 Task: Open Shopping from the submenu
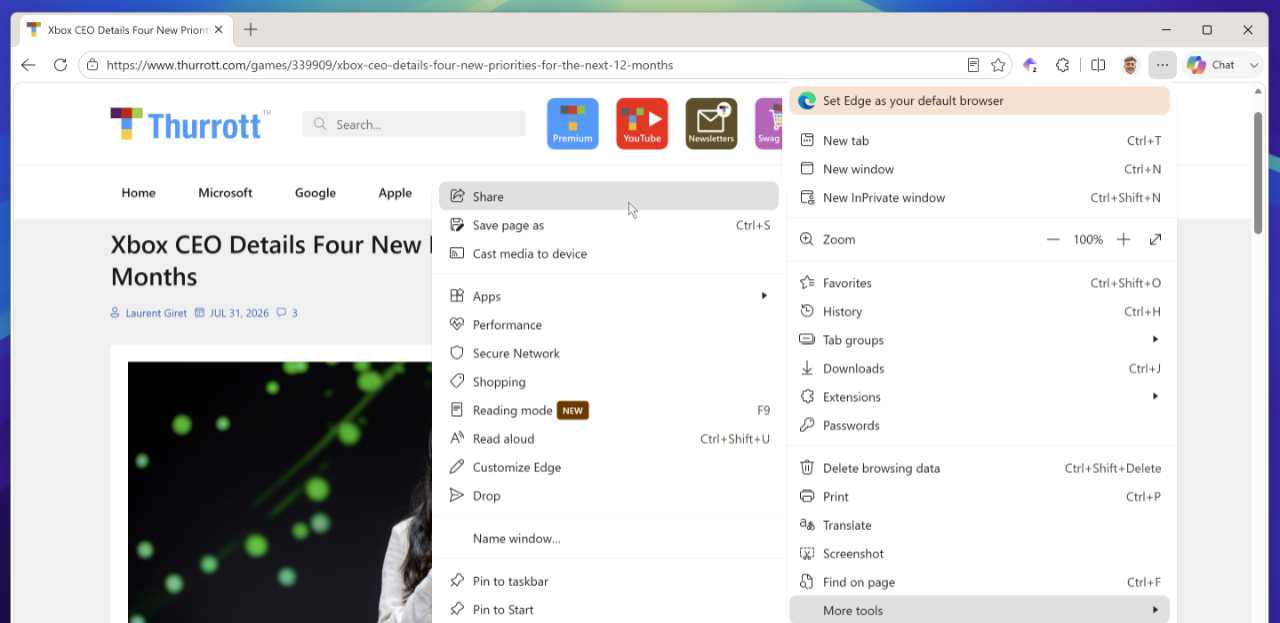608,382
